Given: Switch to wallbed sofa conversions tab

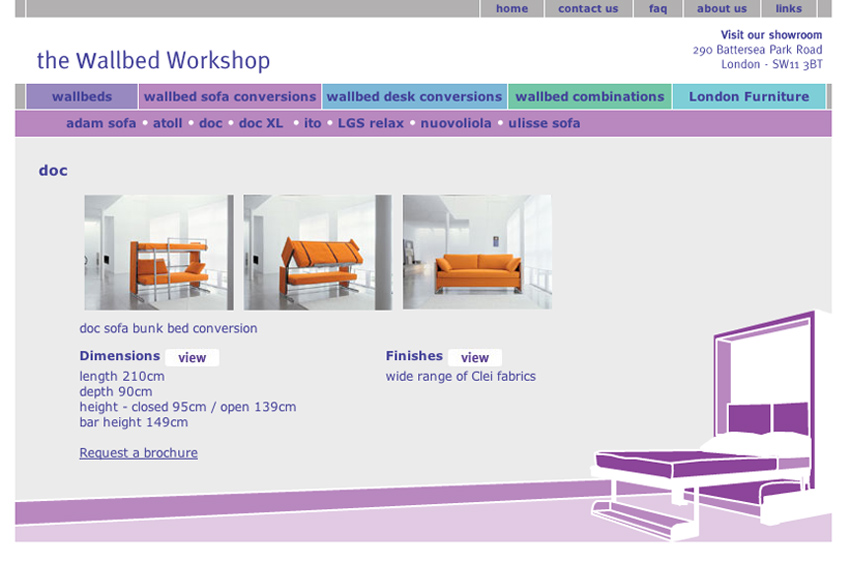Looking at the screenshot, I should [230, 96].
